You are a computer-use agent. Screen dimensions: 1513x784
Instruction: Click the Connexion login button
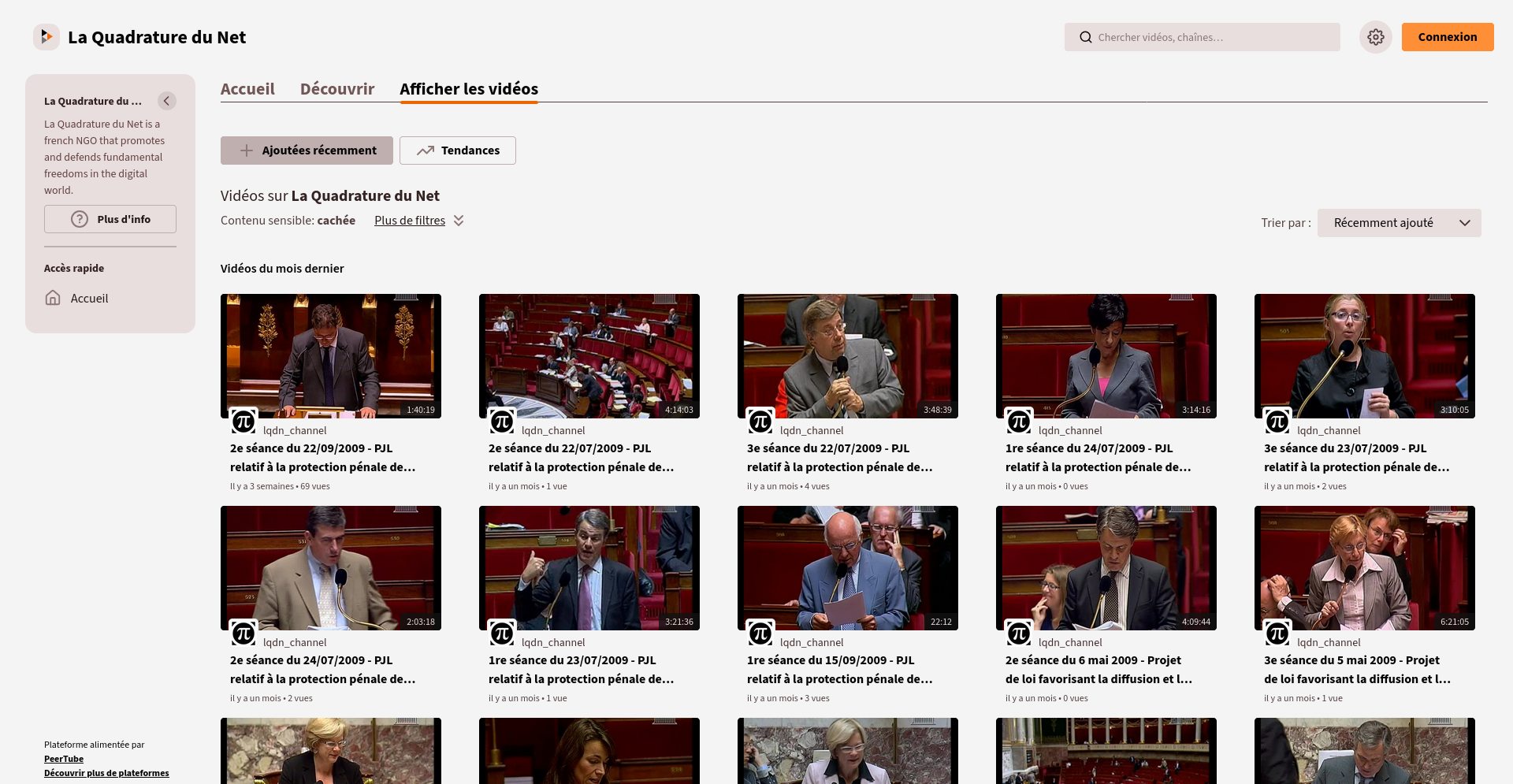point(1448,37)
